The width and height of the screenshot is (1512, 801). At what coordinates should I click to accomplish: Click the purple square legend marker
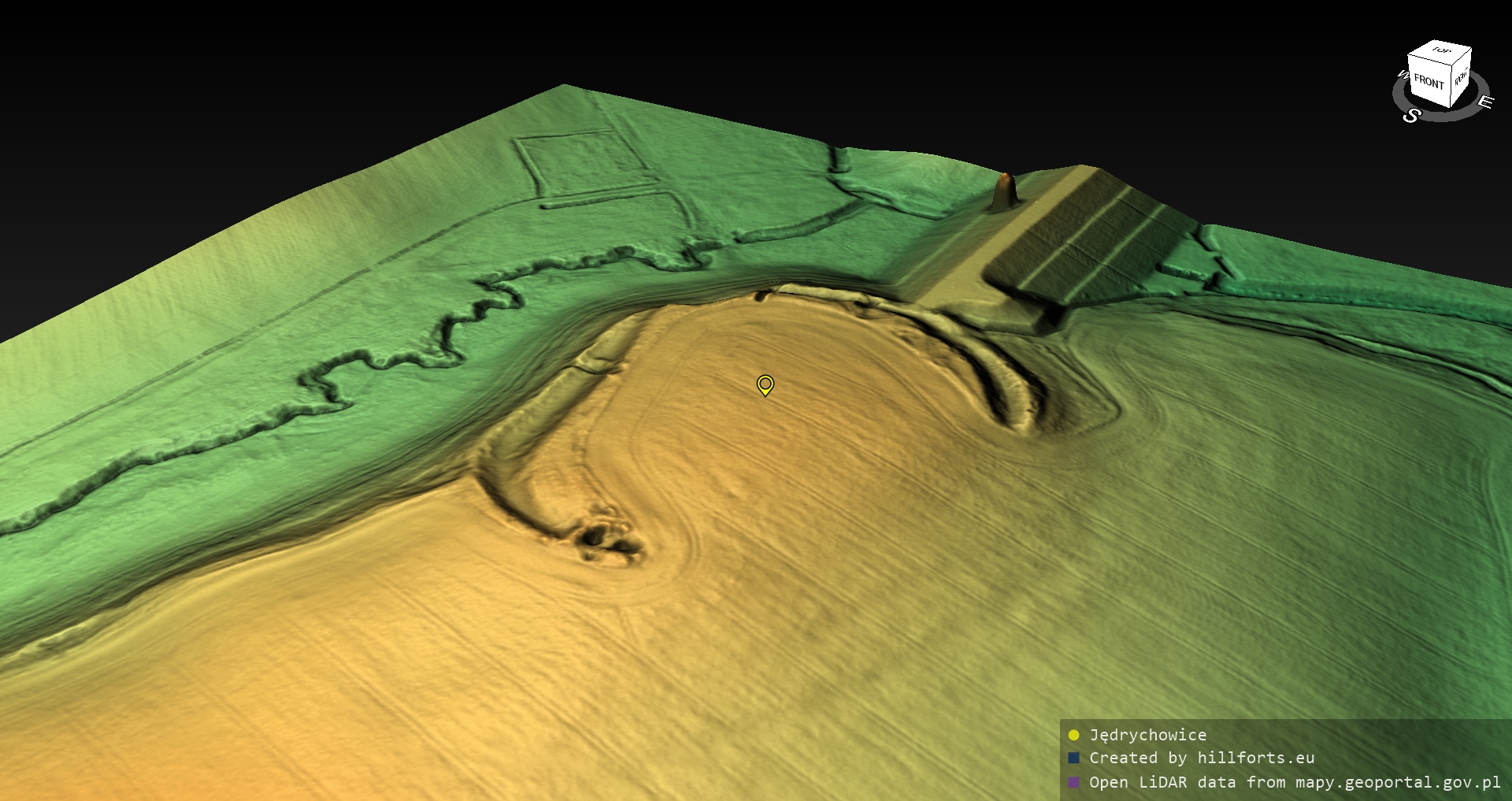[x=1073, y=782]
